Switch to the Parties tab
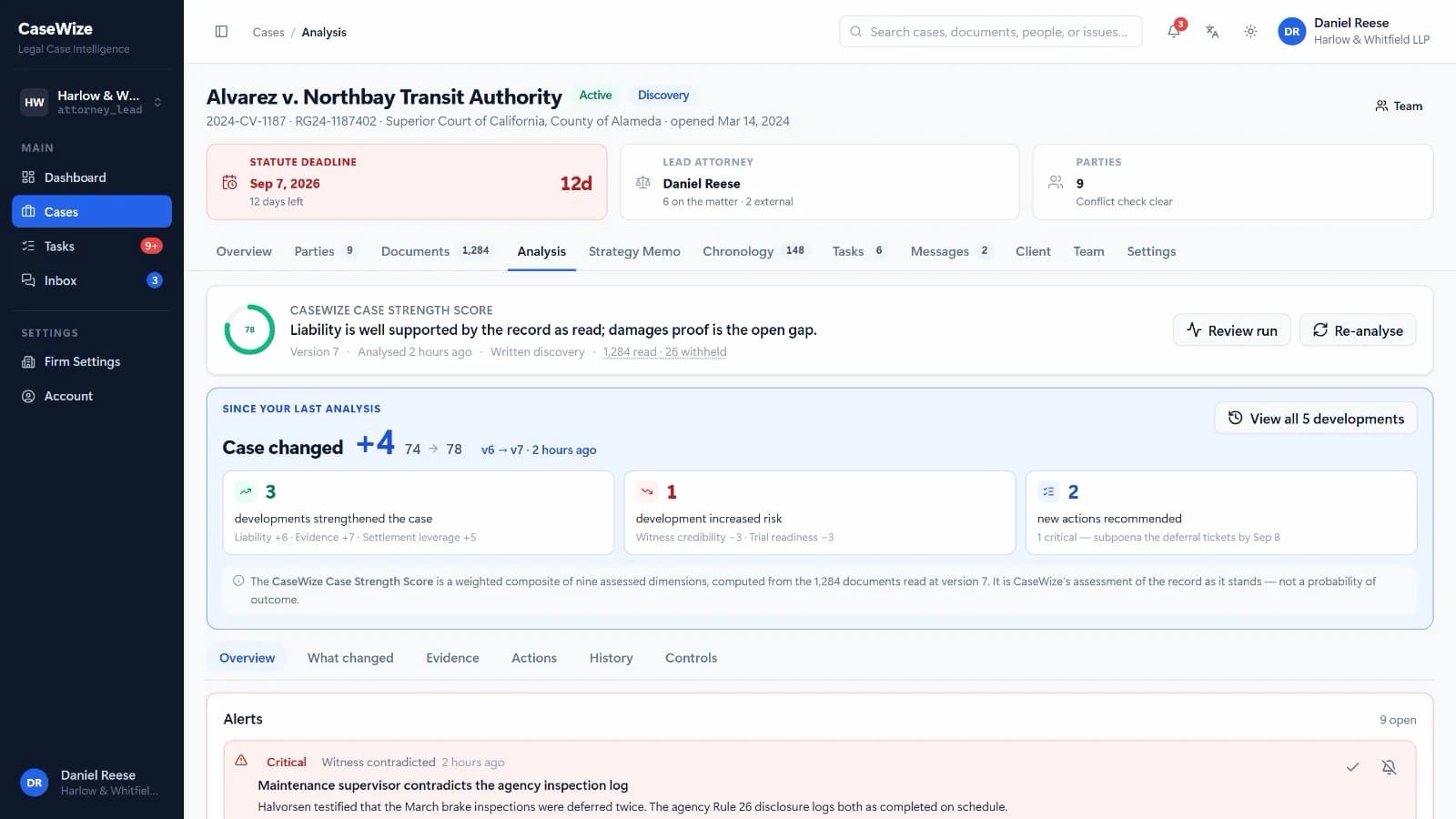 [x=325, y=251]
